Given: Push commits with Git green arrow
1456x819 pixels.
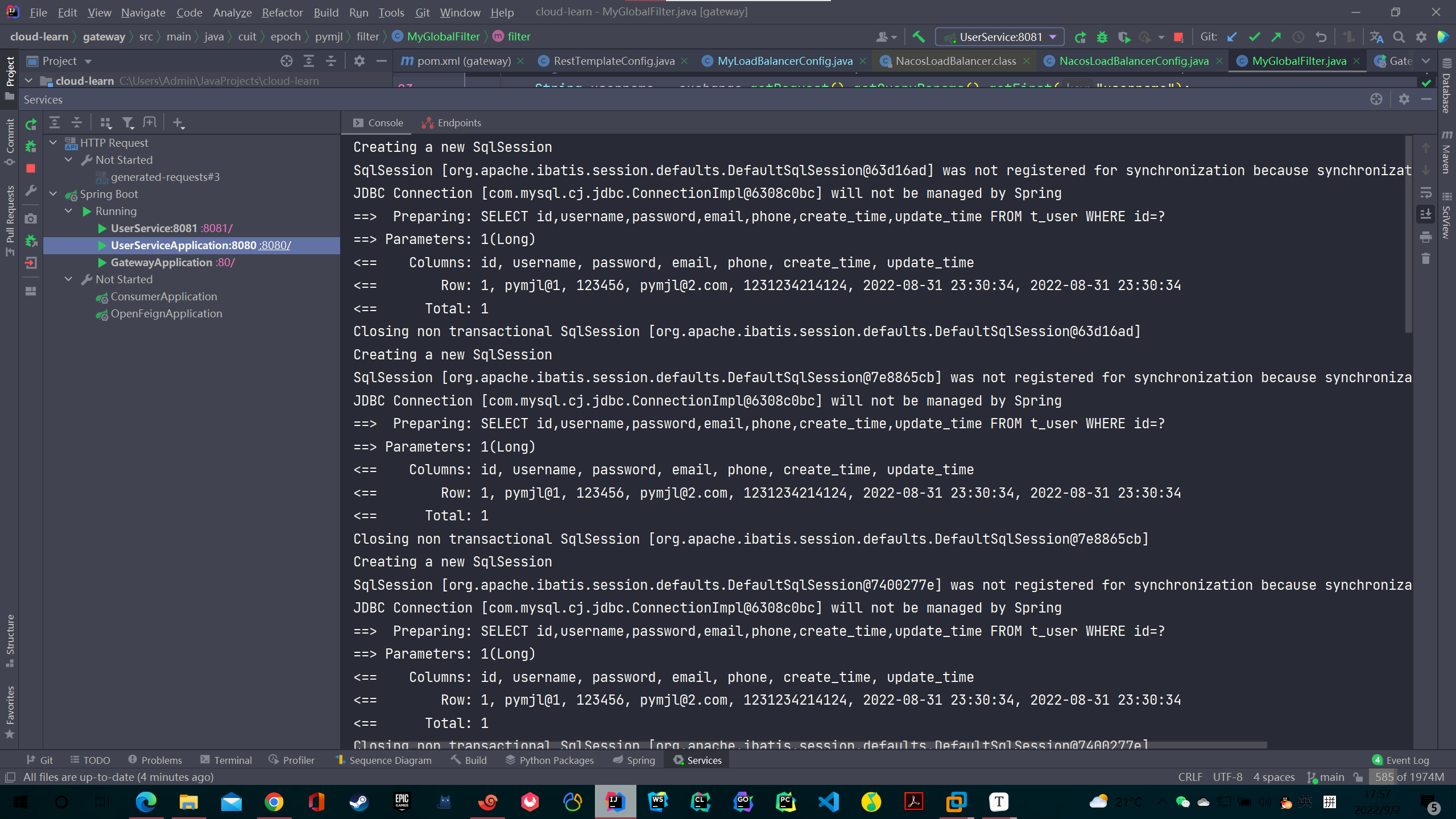Looking at the screenshot, I should 1276,37.
